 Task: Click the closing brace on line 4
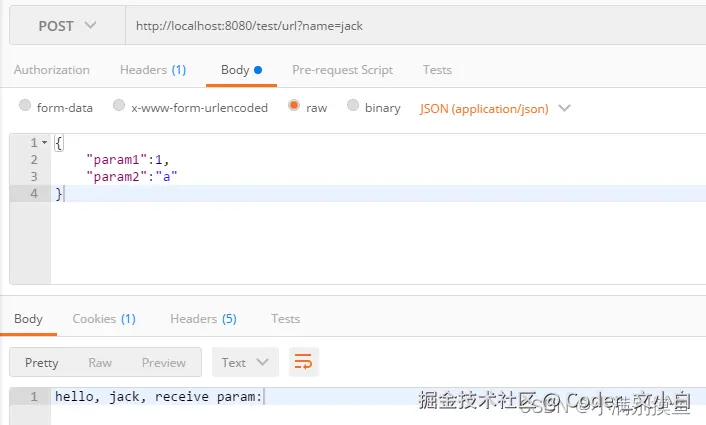pyautogui.click(x=59, y=194)
